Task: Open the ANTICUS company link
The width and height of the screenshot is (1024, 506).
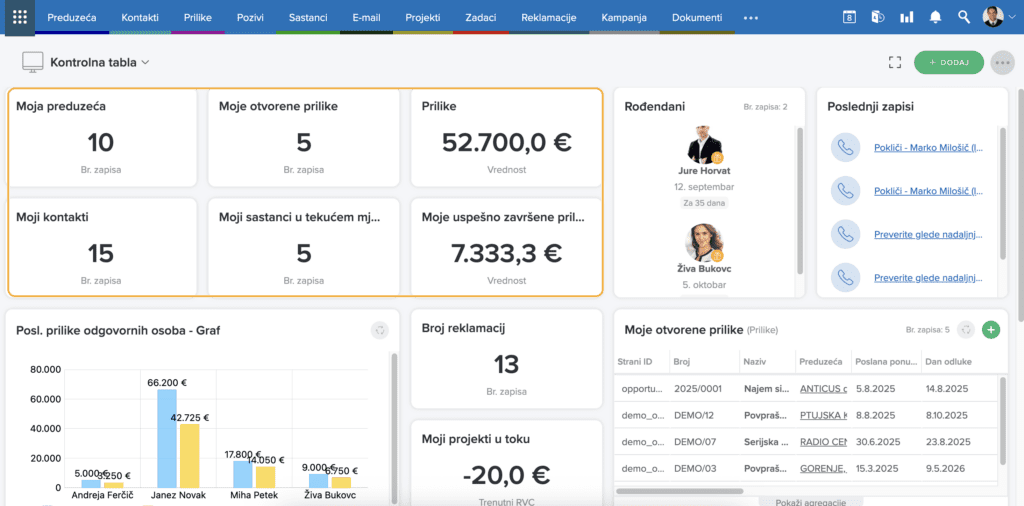Action: click(824, 389)
